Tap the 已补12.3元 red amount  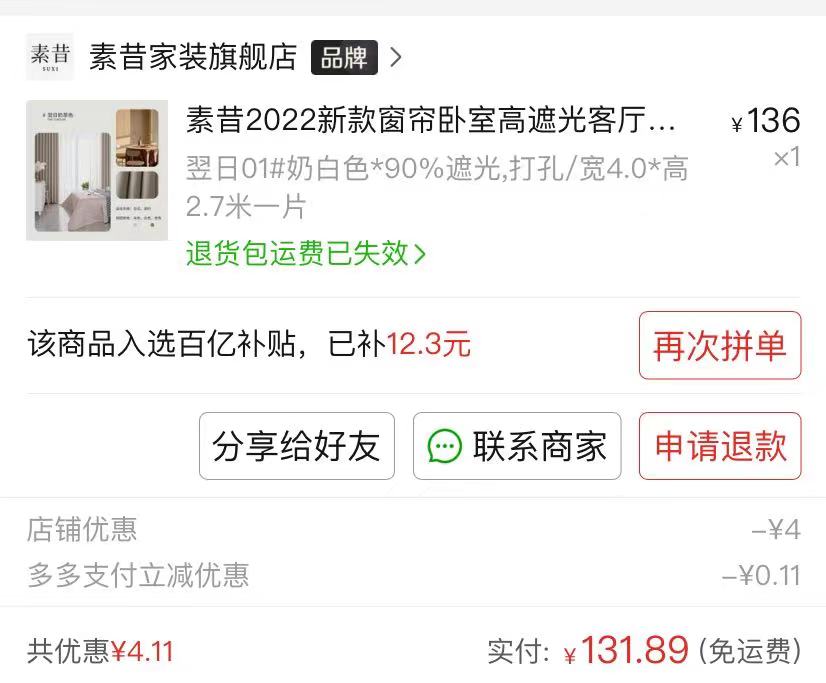[x=428, y=344]
